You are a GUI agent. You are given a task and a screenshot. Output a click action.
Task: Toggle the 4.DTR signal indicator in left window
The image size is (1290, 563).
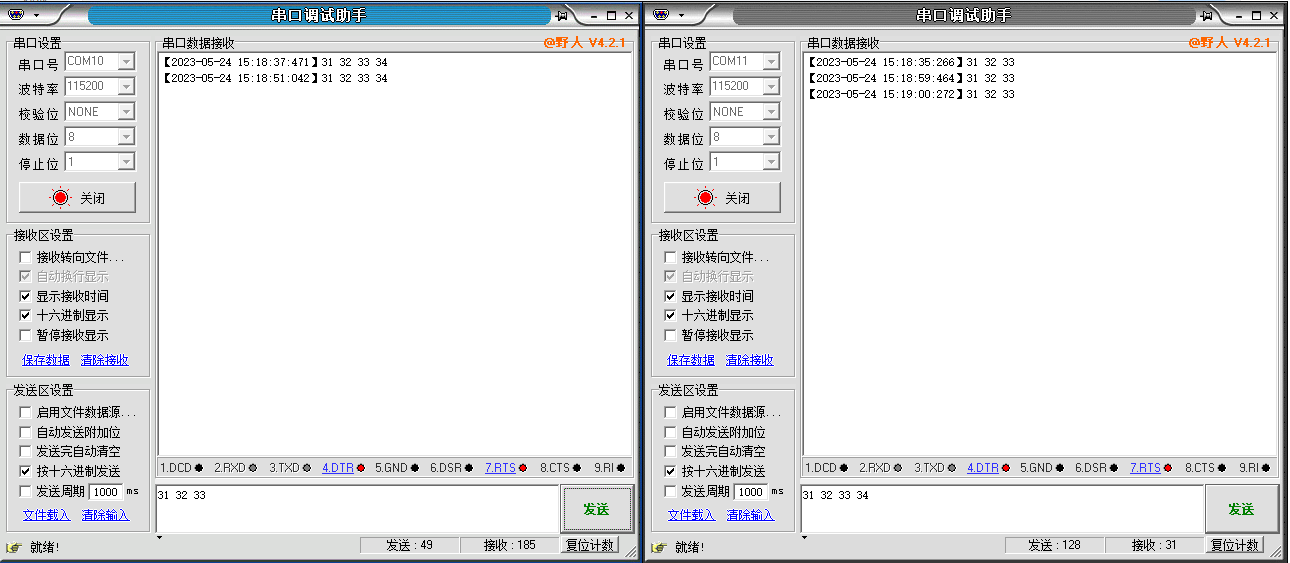(x=343, y=467)
